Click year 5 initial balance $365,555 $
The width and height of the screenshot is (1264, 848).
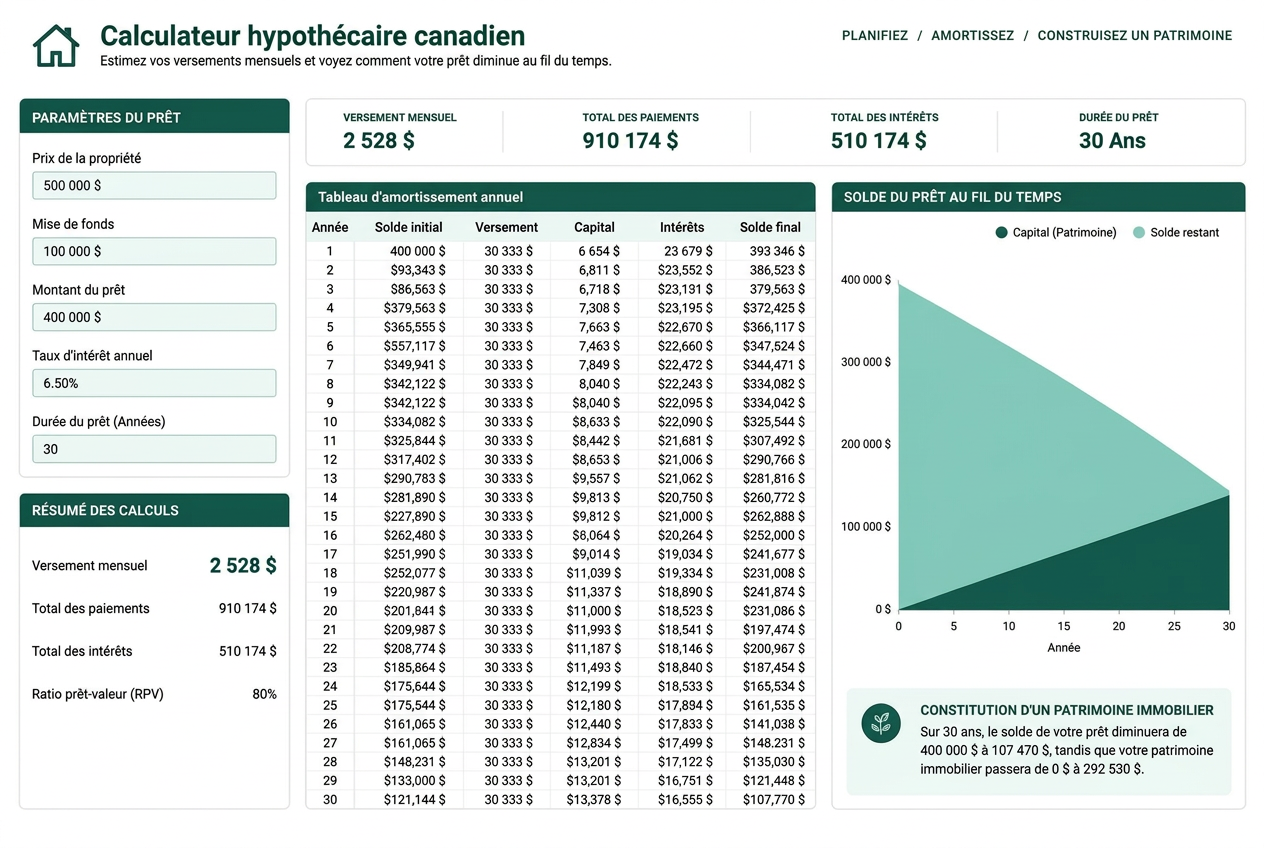coord(415,327)
